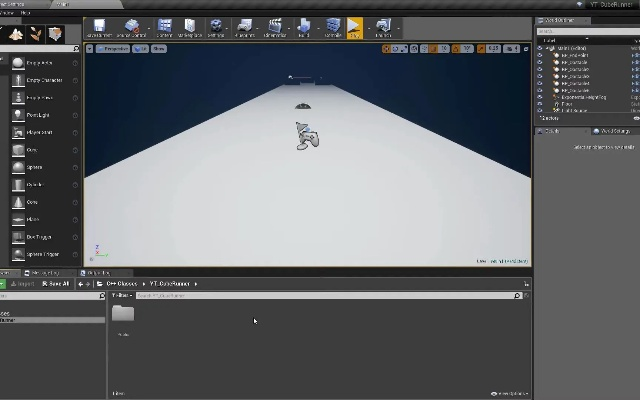640x400 pixels.
Task: Open the Lit view mode dropdown
Action: pos(141,48)
